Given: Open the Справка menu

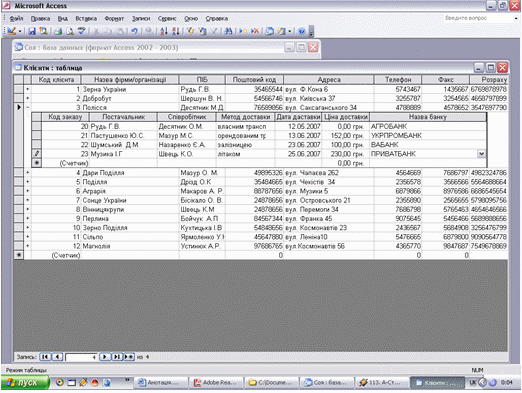Looking at the screenshot, I should (217, 19).
